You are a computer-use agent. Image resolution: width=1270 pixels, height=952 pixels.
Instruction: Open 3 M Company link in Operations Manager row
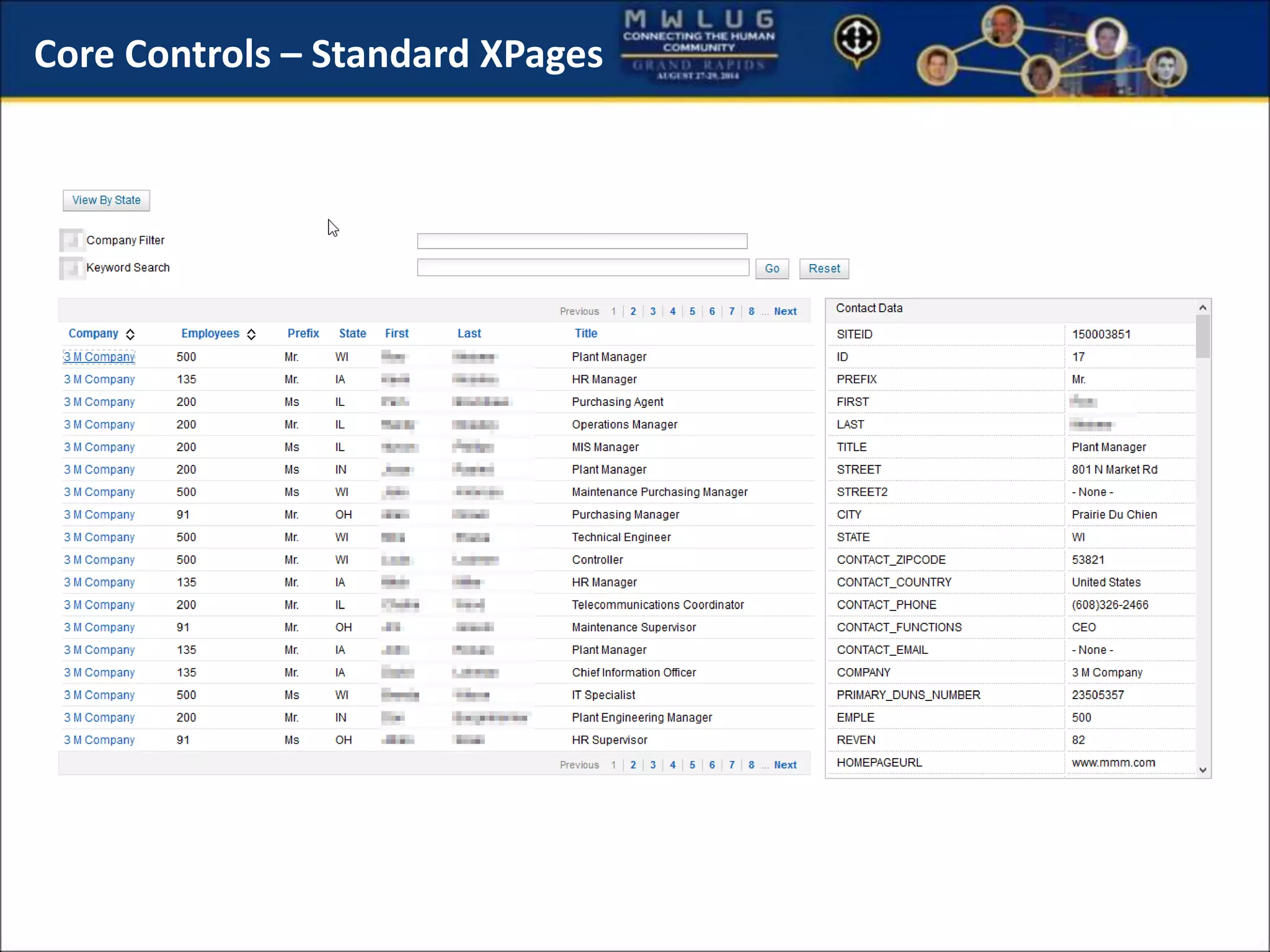click(x=99, y=425)
